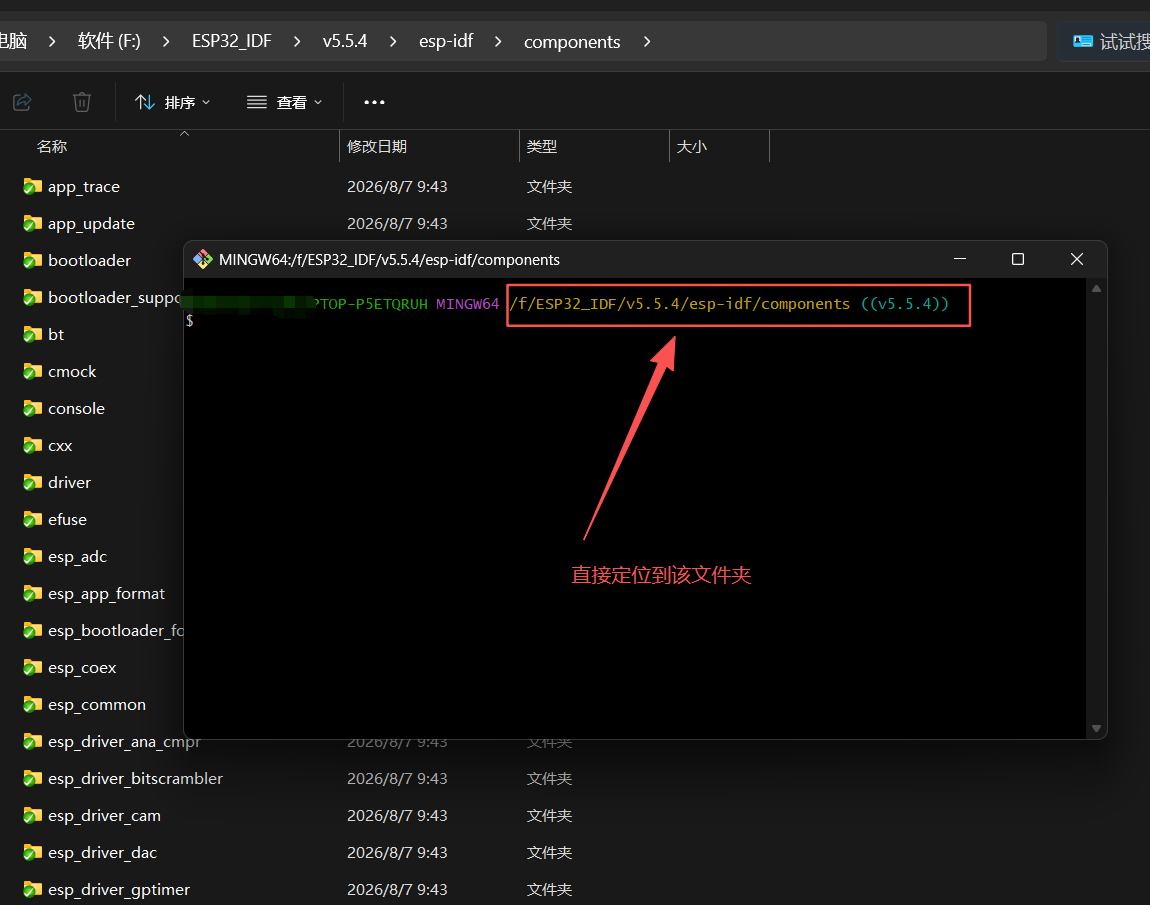Viewport: 1150px width, 905px height.
Task: Sort by the 类型 column header
Action: coord(542,147)
